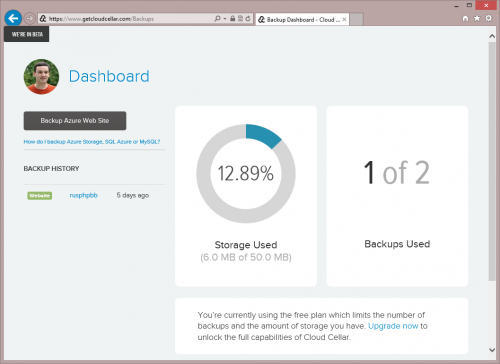Viewport: 500px width, 364px height.
Task: Click Backup Azure Web Site button
Action: (75, 121)
